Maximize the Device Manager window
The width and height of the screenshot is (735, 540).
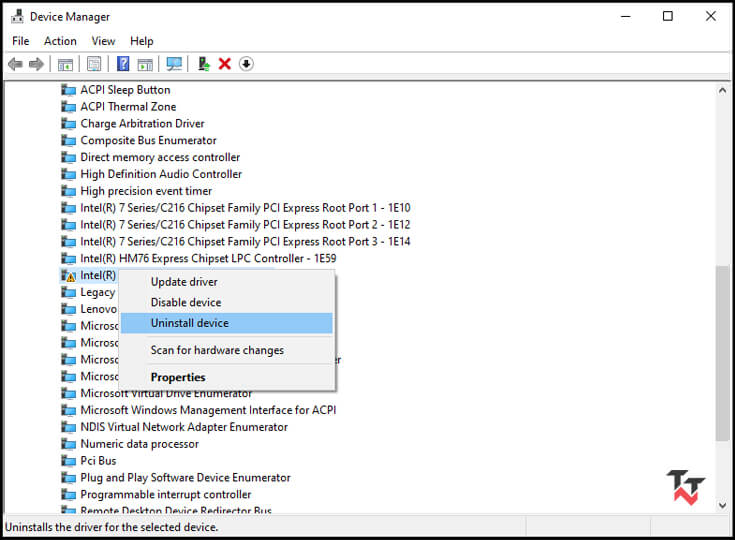click(668, 16)
